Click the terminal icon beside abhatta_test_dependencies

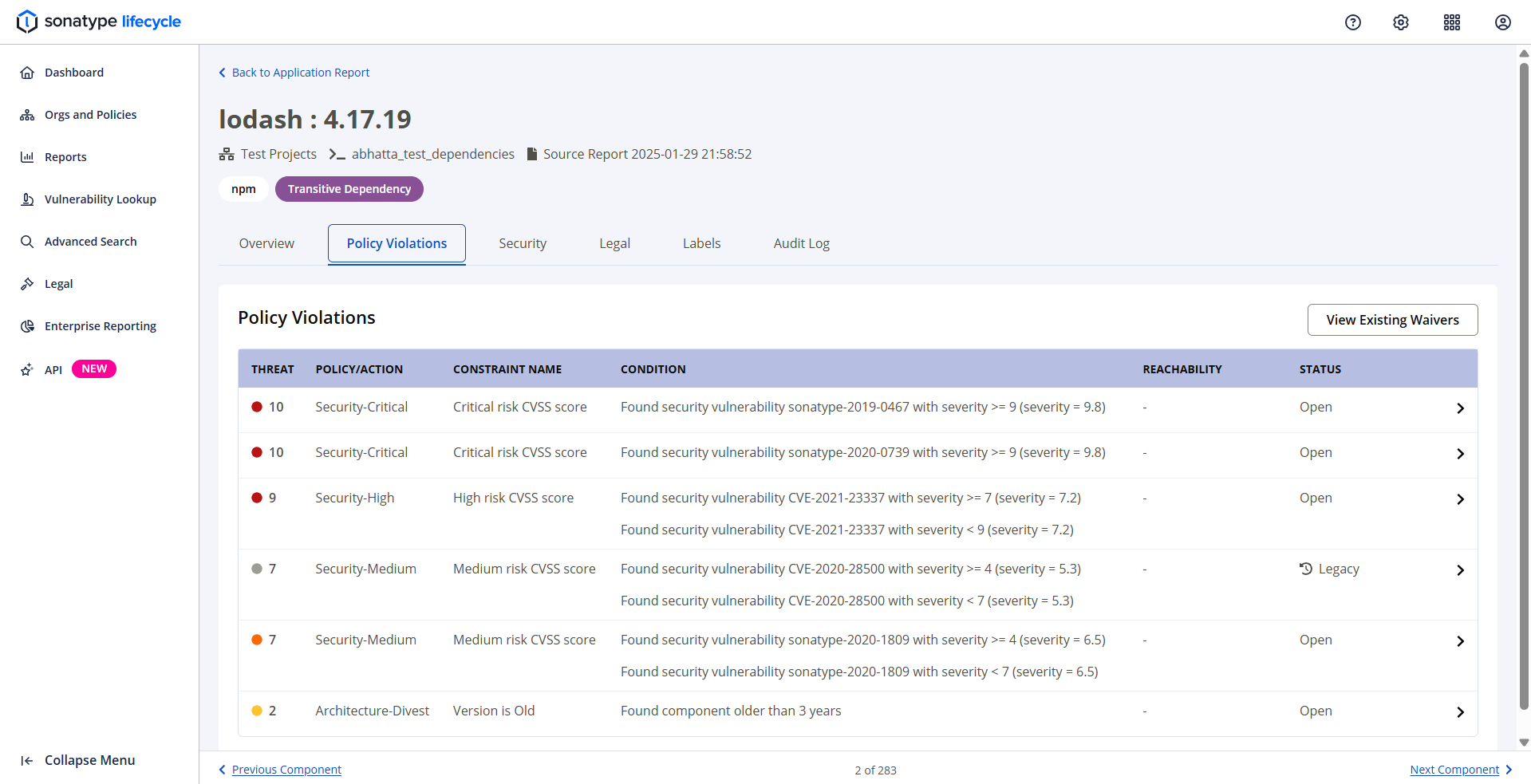[337, 155]
